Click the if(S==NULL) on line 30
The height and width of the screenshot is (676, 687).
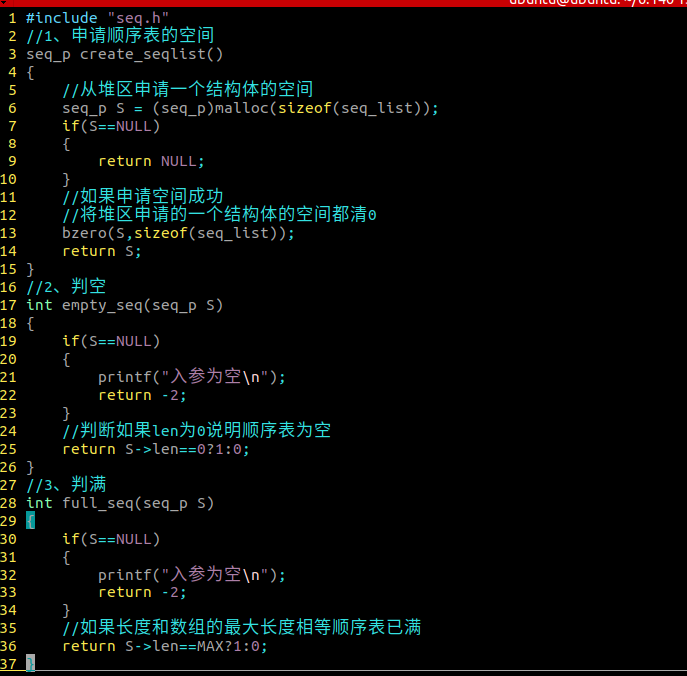pyautogui.click(x=111, y=539)
